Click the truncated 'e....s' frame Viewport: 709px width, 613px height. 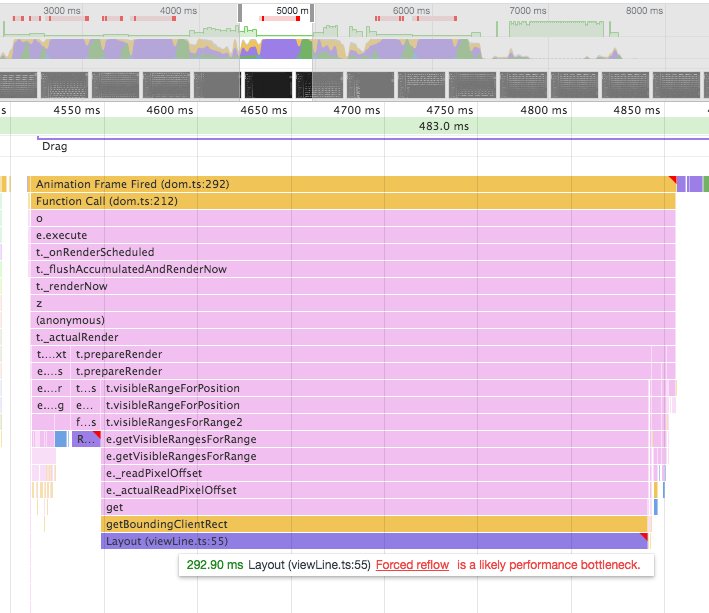(51, 371)
